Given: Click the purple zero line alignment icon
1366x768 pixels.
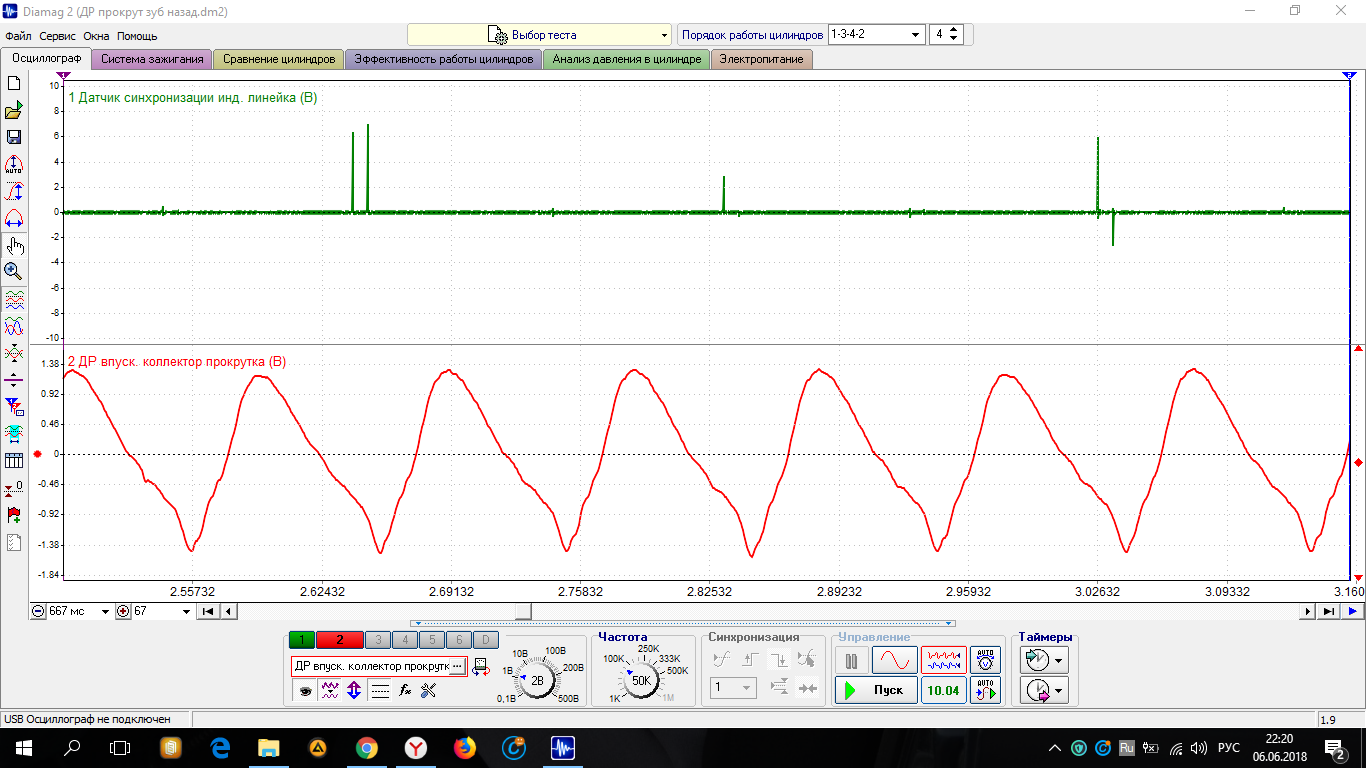Looking at the screenshot, I should coord(14,380).
